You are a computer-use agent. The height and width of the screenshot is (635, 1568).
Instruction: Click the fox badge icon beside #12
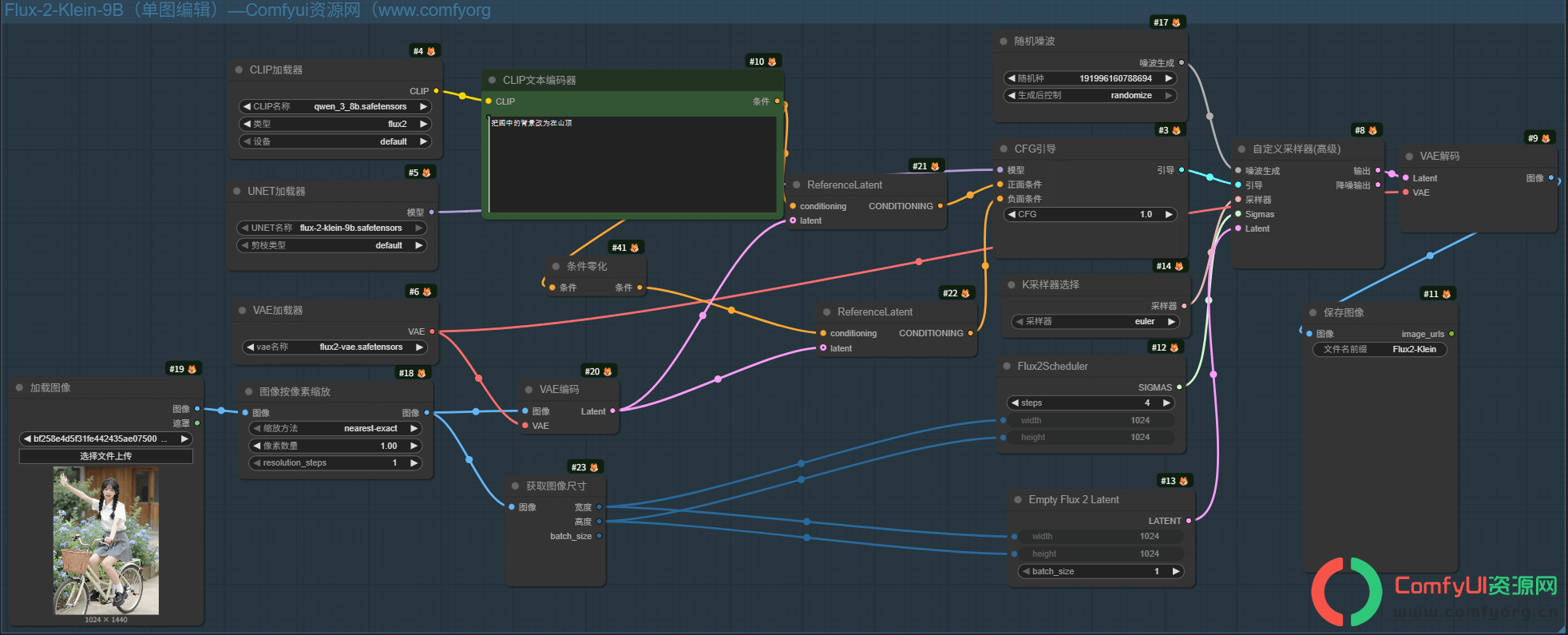pyautogui.click(x=1174, y=347)
